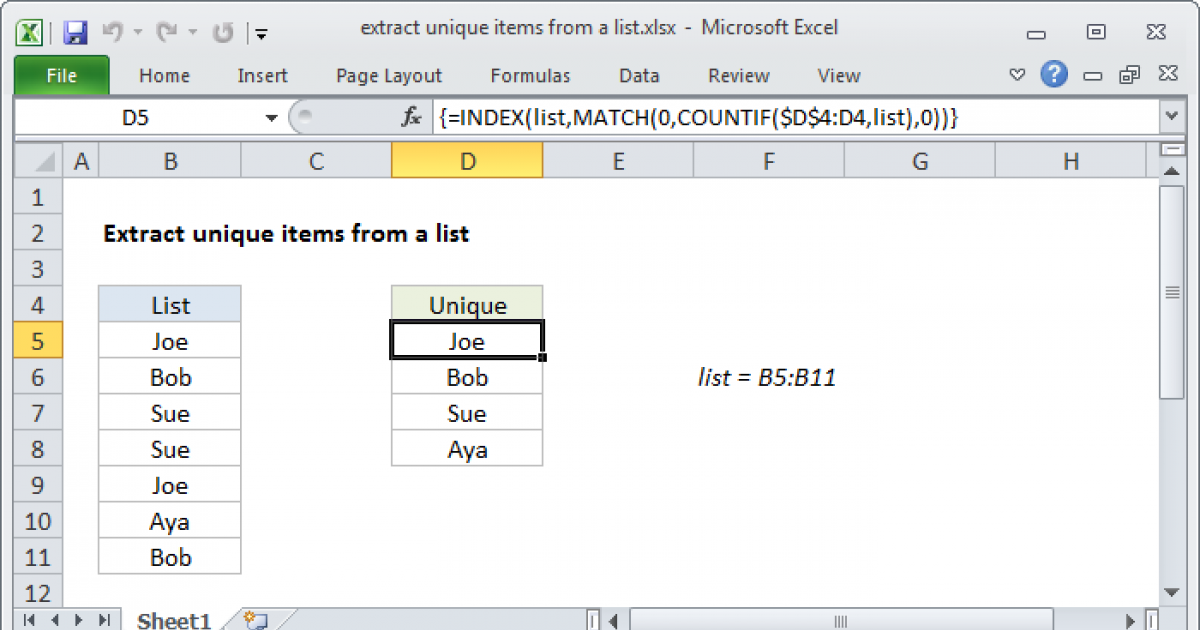The image size is (1200, 630).
Task: Customize the Quick Access Toolbar
Action: [261, 33]
